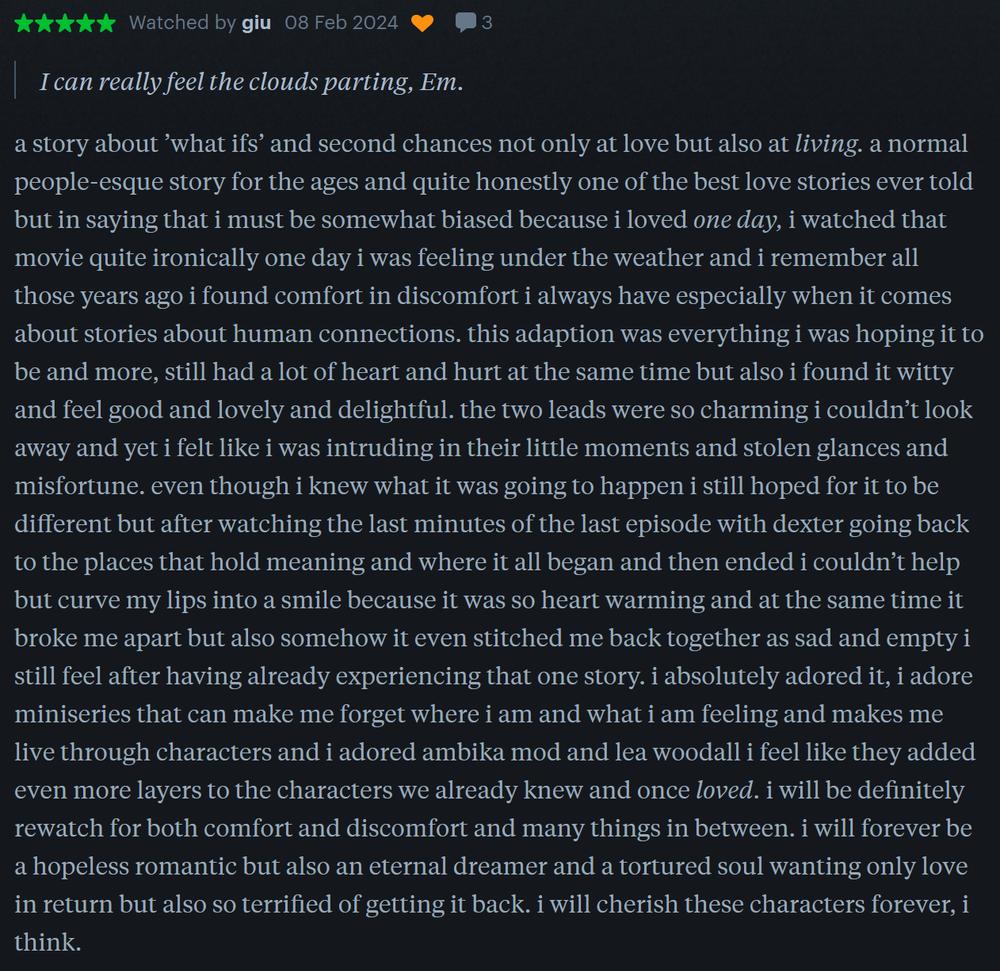Click the italic word 'loved' near the end
Image resolution: width=1000 pixels, height=971 pixels.
click(724, 791)
